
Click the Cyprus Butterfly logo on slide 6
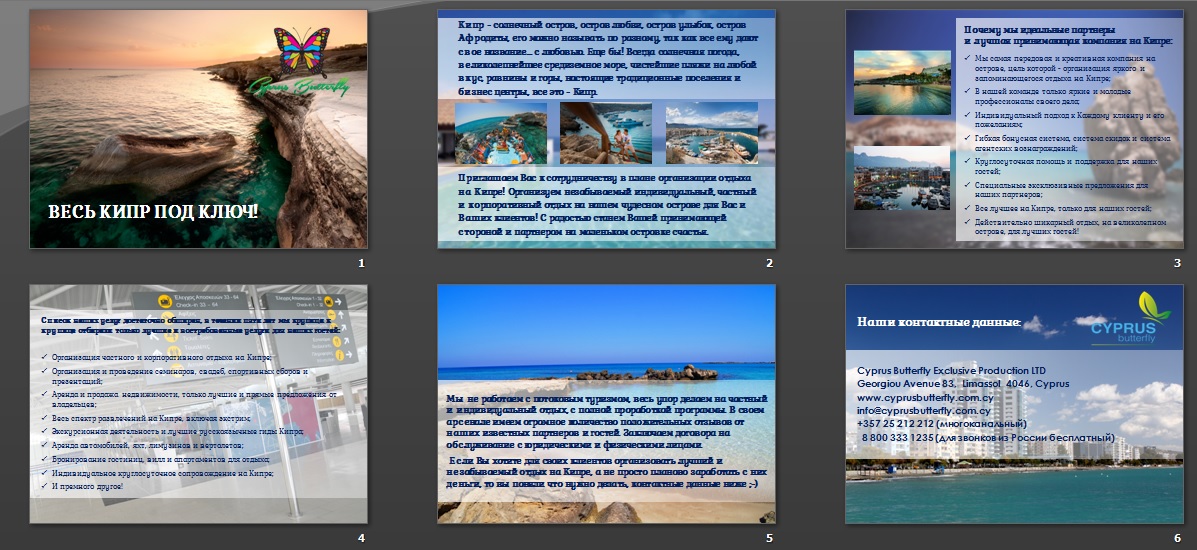(x=1131, y=318)
